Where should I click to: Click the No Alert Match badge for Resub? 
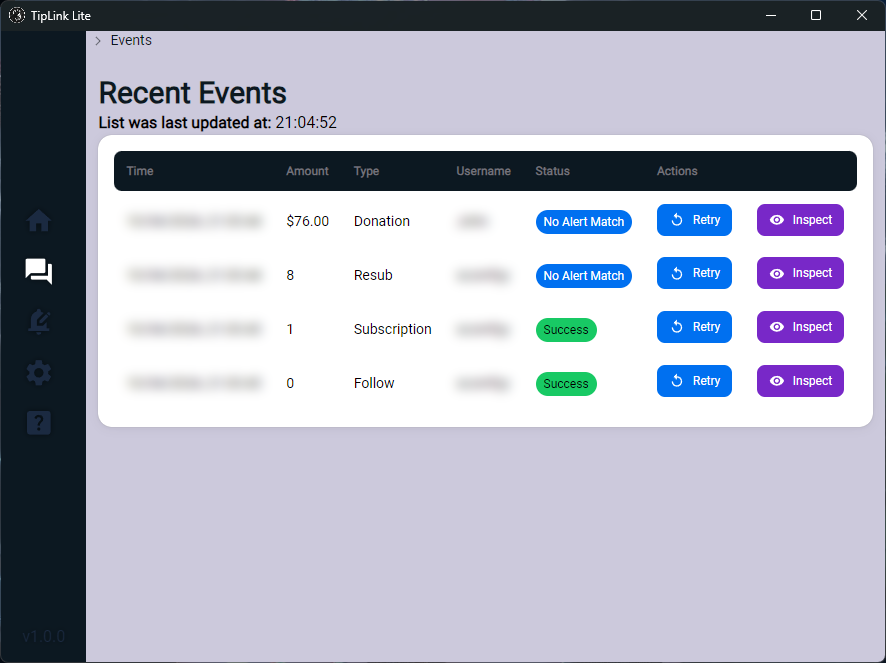tap(584, 276)
